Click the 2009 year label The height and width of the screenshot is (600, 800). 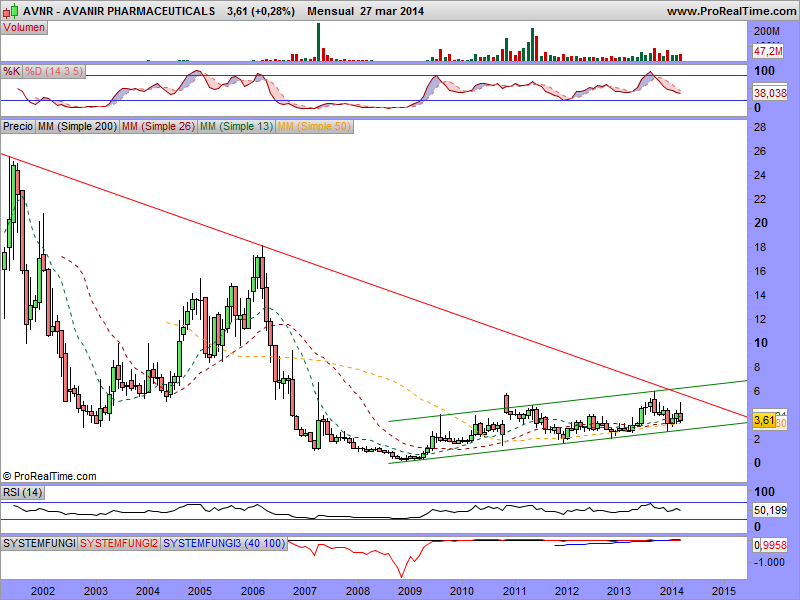point(410,591)
